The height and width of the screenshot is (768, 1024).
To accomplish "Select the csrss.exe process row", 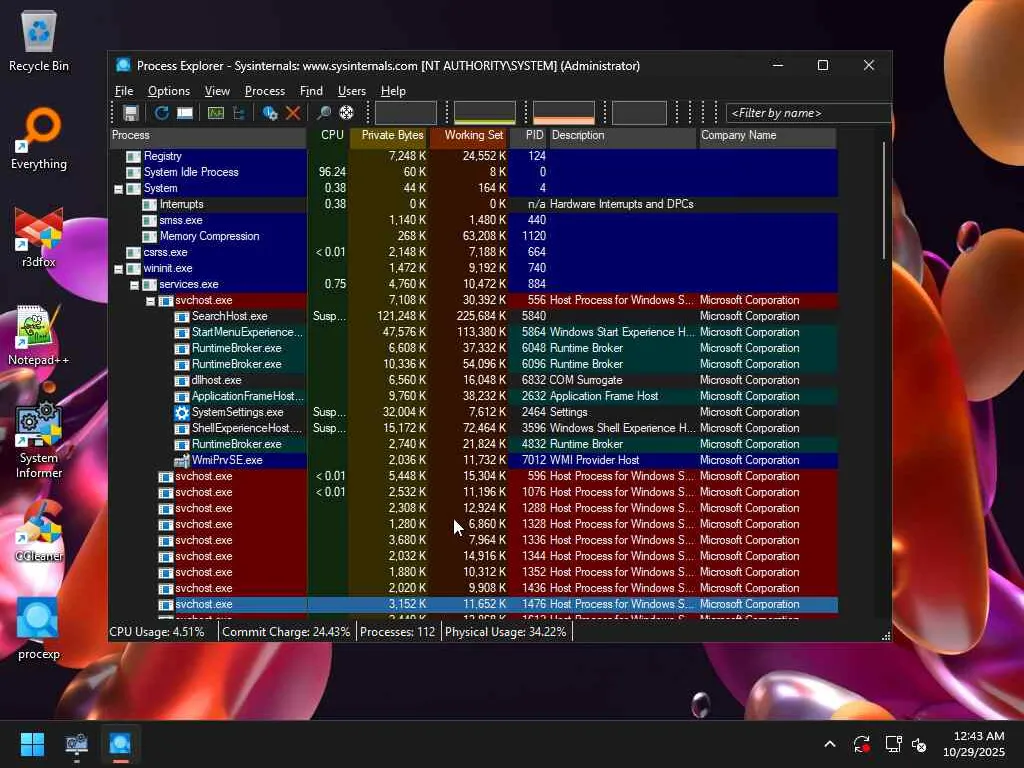I will [x=473, y=252].
